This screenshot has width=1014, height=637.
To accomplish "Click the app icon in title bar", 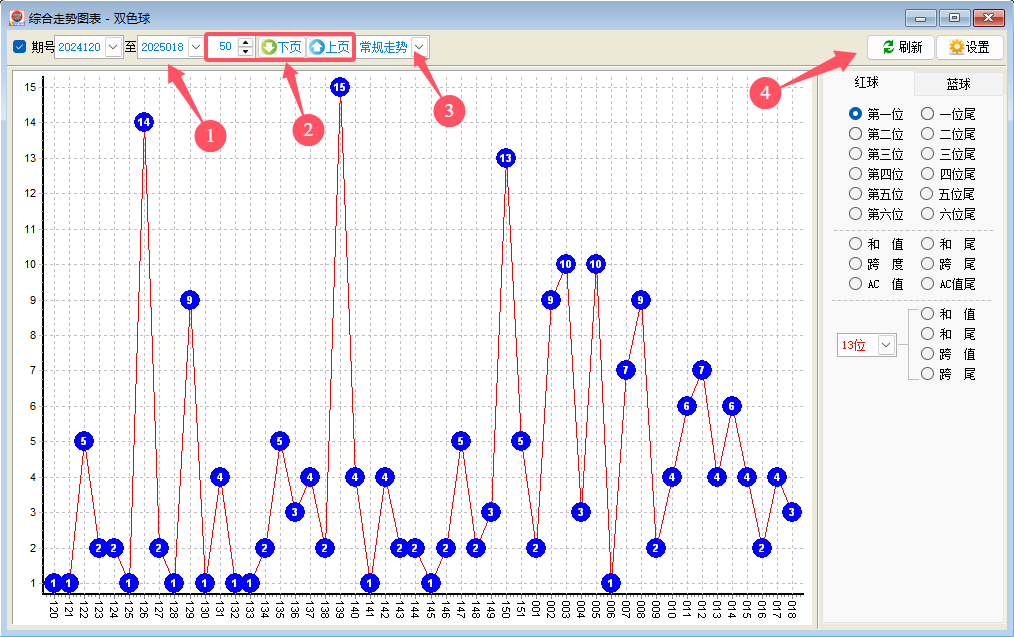I will tap(17, 17).
